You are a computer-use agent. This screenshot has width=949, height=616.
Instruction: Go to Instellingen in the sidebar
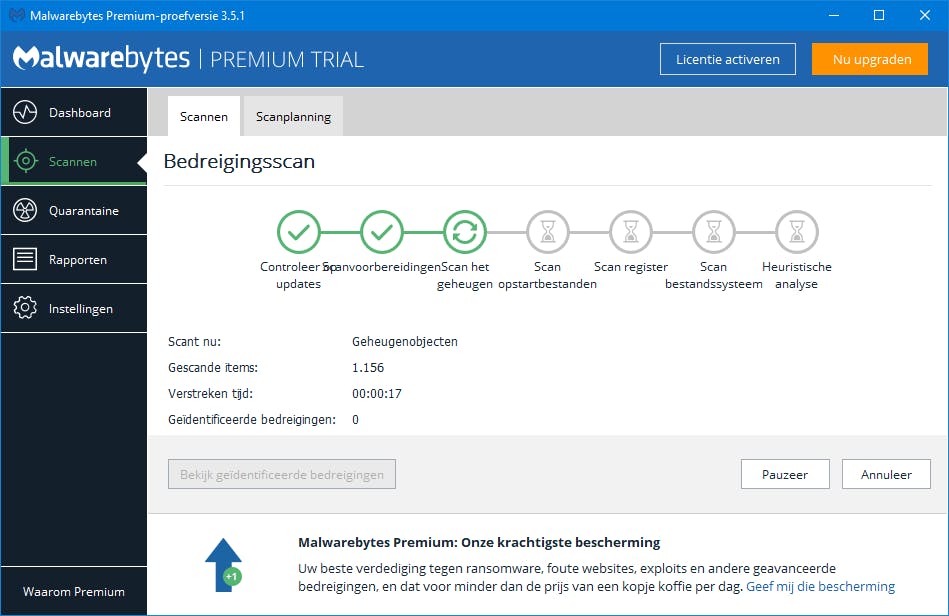pos(74,309)
